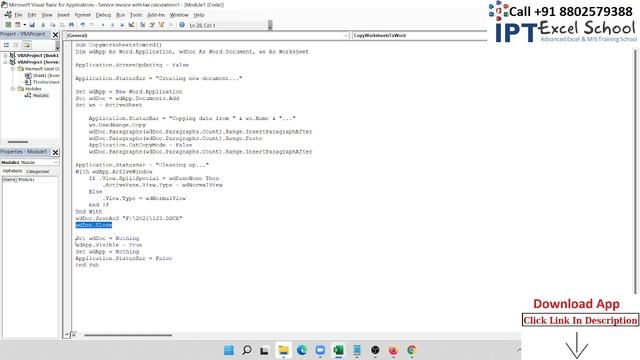640x360 pixels.
Task: Click the blue Help question mark icon
Action: 182,25
